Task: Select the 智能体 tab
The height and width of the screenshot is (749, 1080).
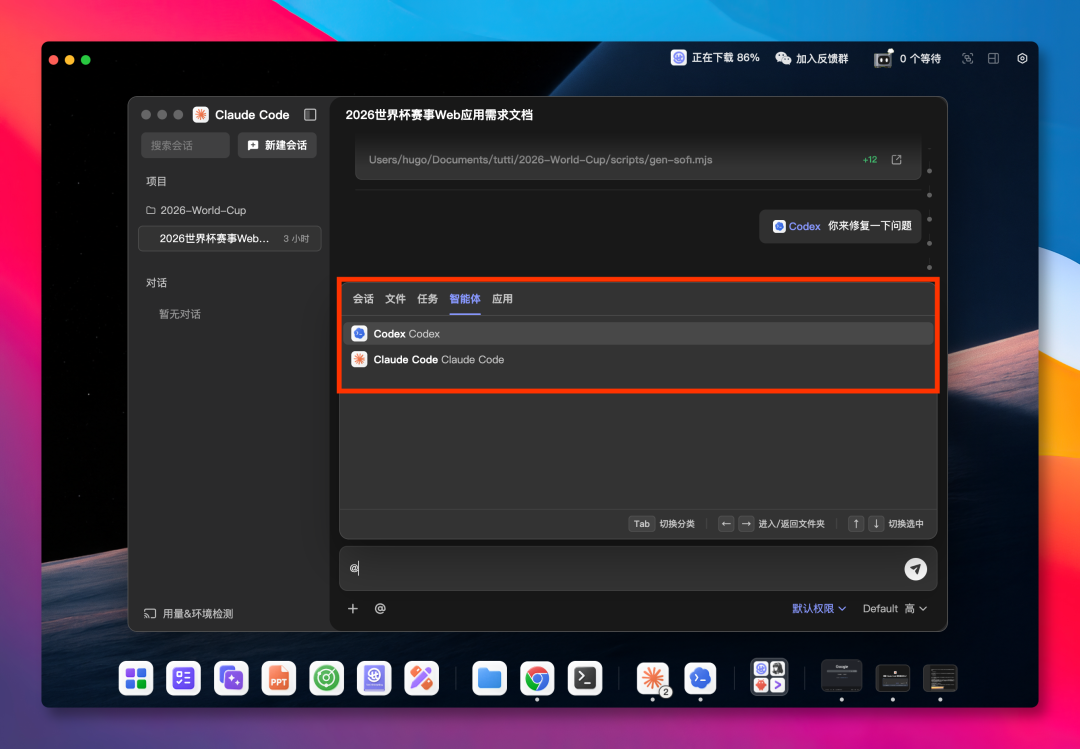Action: click(465, 298)
